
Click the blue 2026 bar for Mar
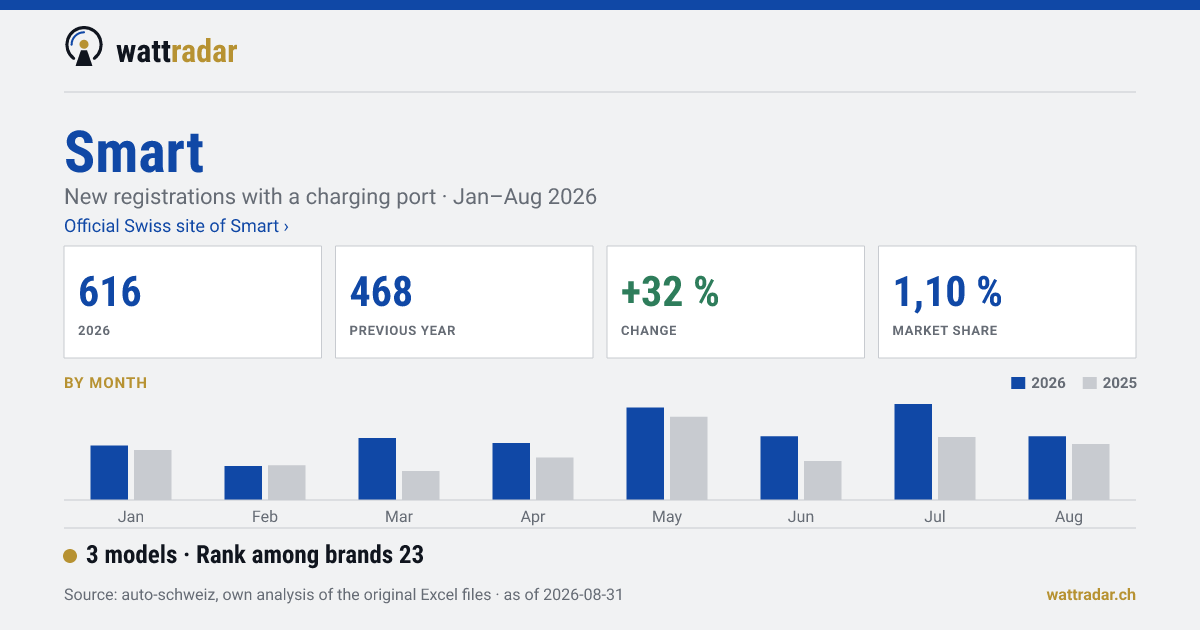(x=377, y=469)
